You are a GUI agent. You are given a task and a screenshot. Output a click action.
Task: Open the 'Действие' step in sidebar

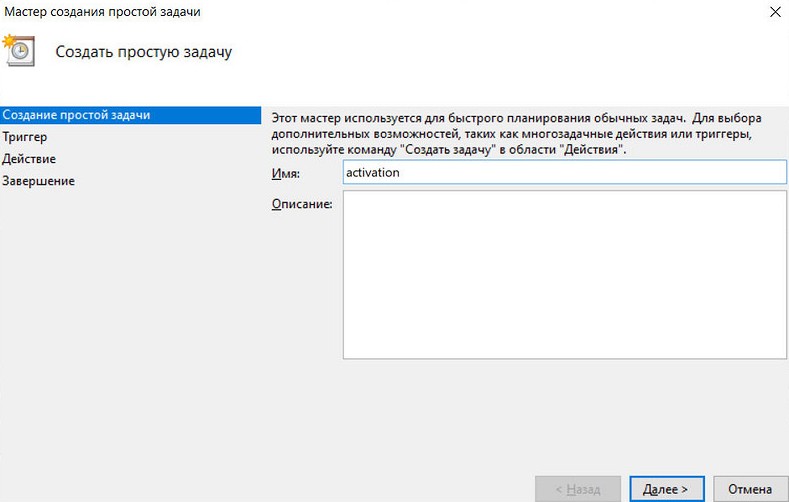pyautogui.click(x=29, y=159)
